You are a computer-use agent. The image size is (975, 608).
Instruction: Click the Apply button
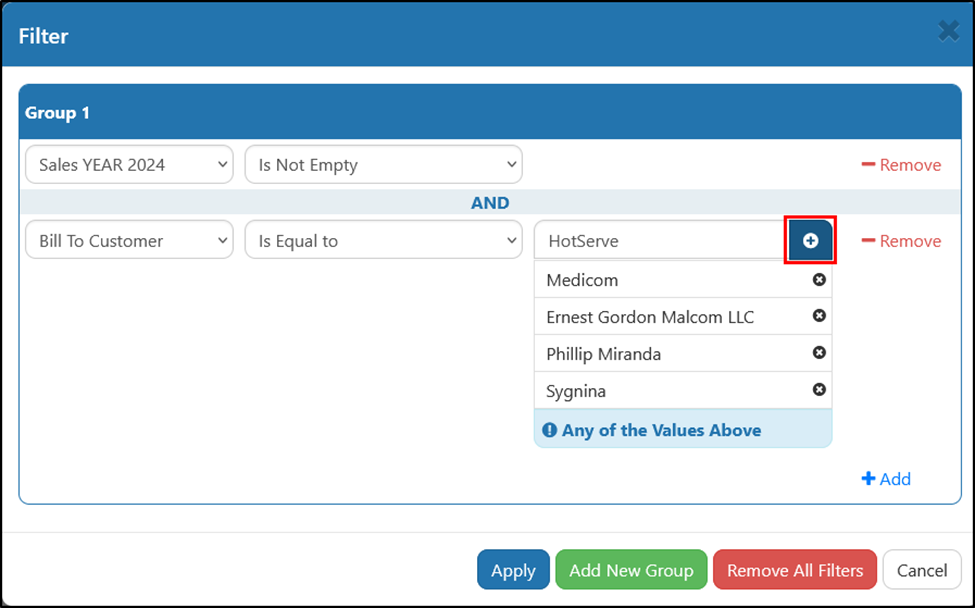513,569
